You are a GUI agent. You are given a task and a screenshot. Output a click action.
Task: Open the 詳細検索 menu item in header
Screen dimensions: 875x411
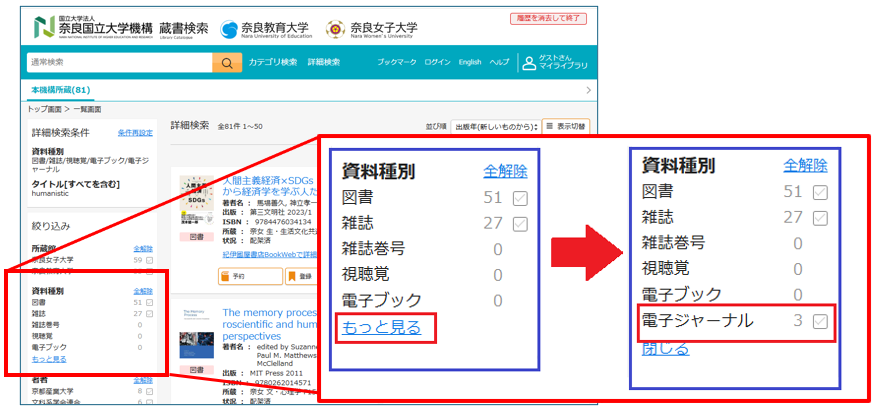point(323,63)
